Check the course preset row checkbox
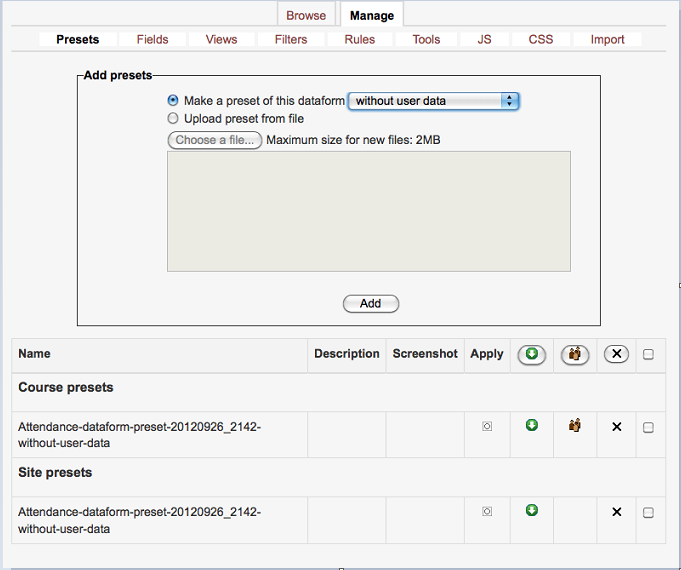Image resolution: width=681 pixels, height=570 pixels. click(x=648, y=428)
